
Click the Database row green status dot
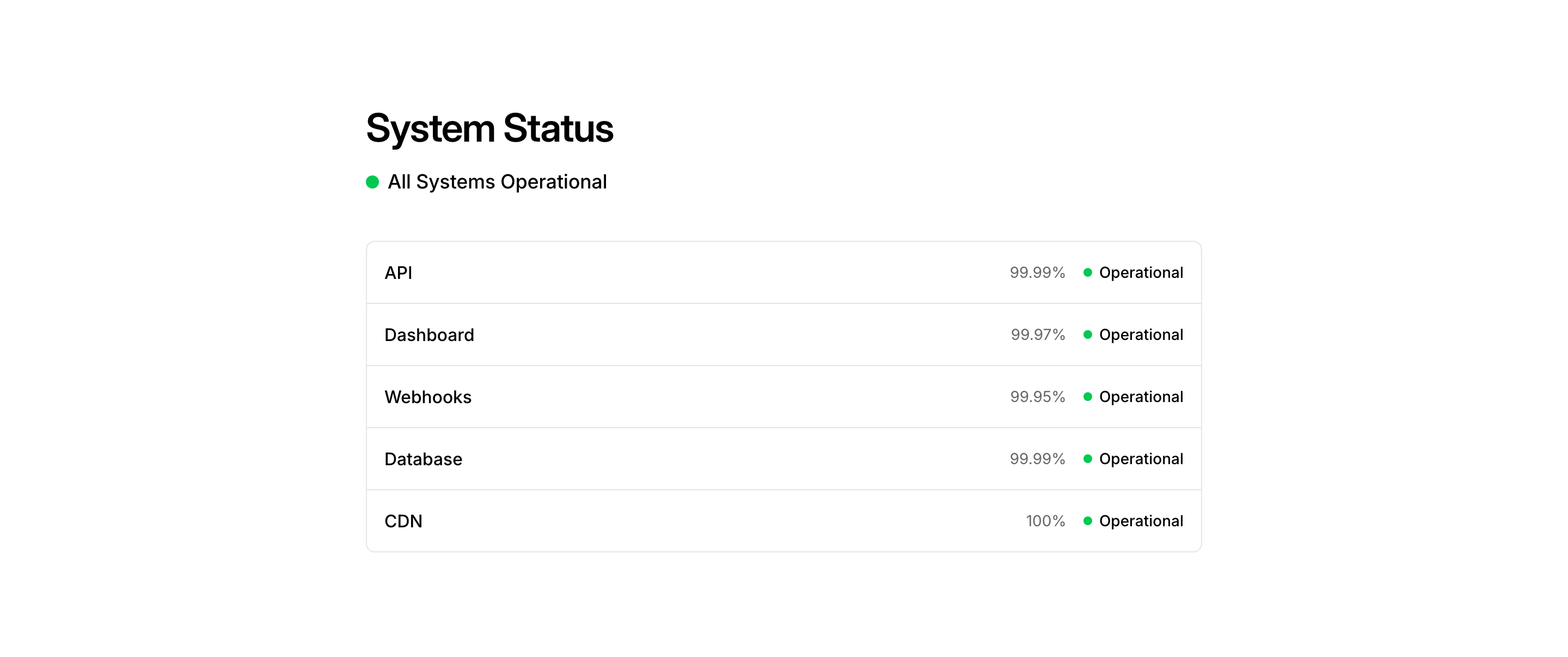(1088, 459)
